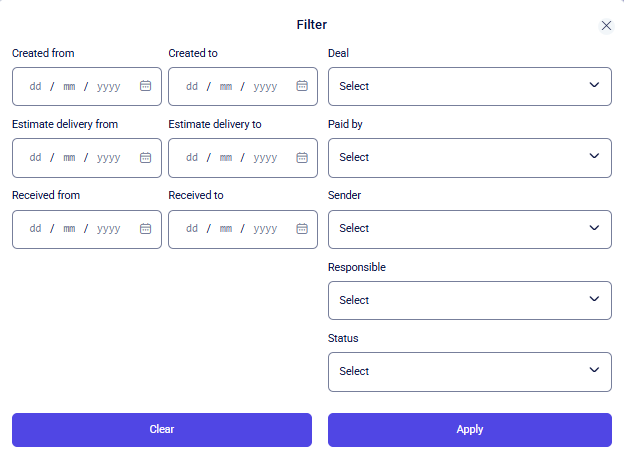The height and width of the screenshot is (458, 624).
Task: Close the Filter dialog
Action: click(x=606, y=26)
